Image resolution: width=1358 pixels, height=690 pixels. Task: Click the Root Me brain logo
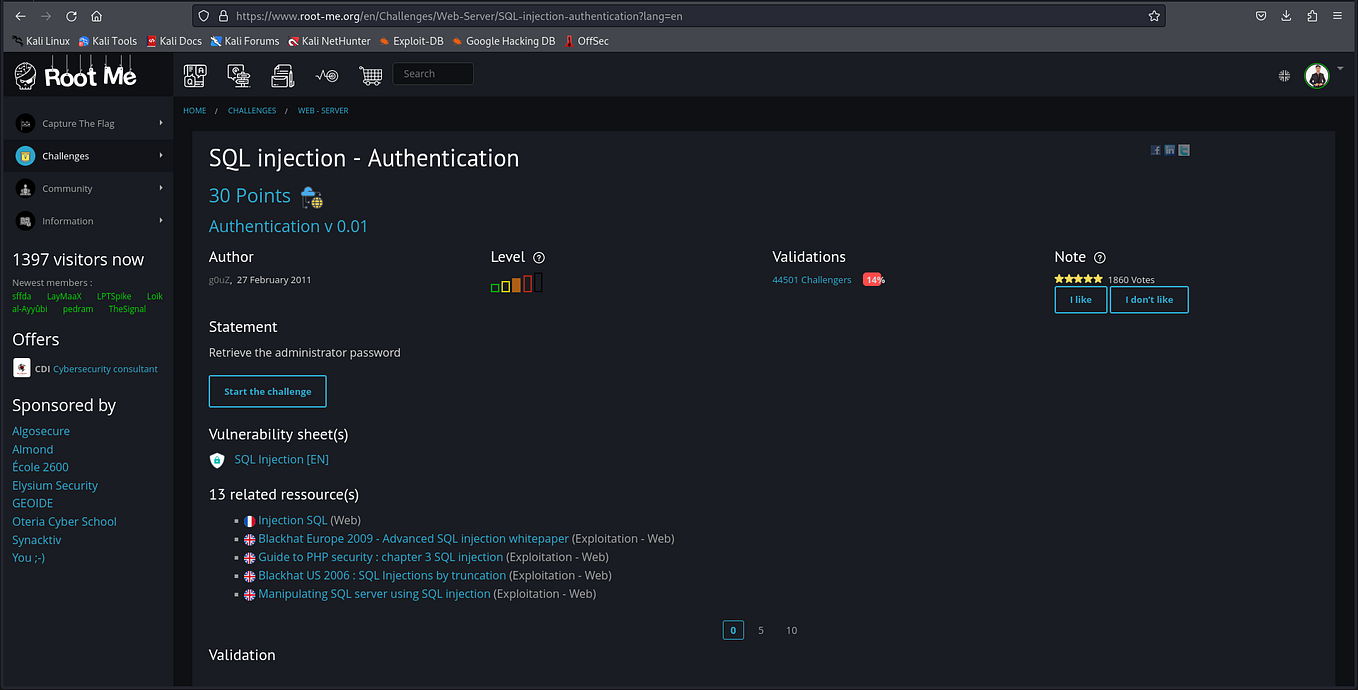click(x=24, y=74)
